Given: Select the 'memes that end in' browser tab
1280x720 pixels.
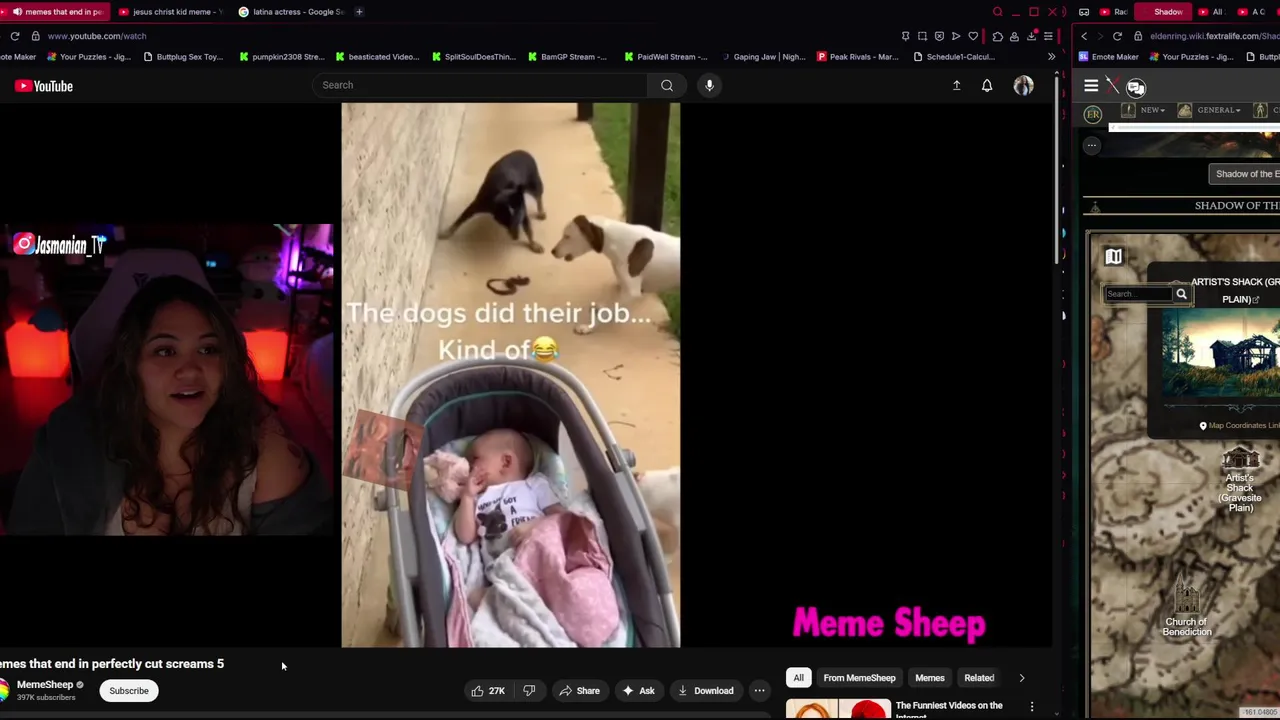Looking at the screenshot, I should 57,12.
